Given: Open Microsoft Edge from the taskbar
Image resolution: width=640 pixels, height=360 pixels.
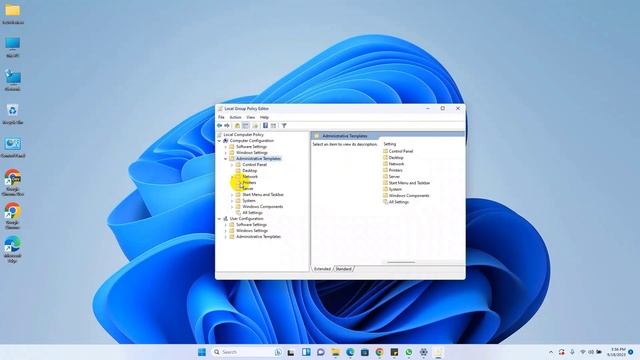Looking at the screenshot, I should click(x=350, y=352).
